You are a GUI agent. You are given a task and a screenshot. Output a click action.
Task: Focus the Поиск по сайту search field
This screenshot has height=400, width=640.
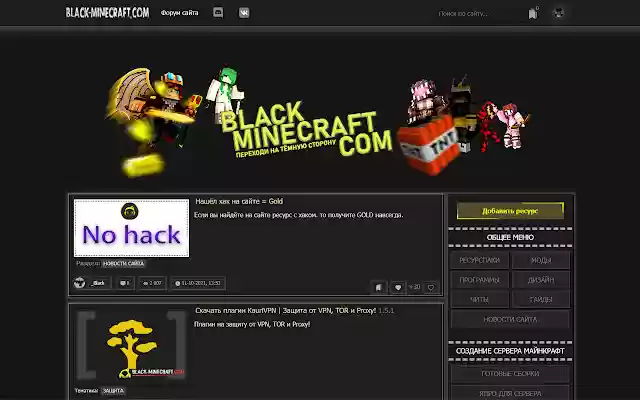(x=480, y=13)
